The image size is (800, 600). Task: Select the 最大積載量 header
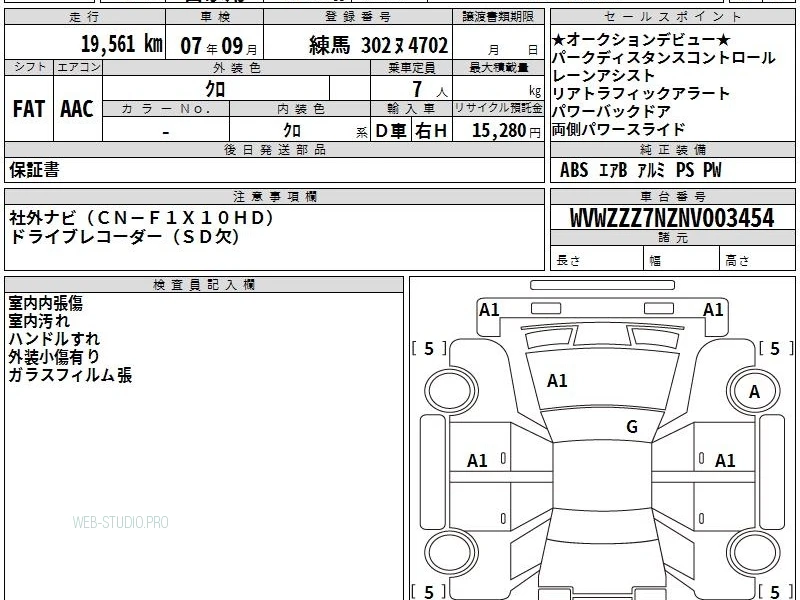coord(498,67)
